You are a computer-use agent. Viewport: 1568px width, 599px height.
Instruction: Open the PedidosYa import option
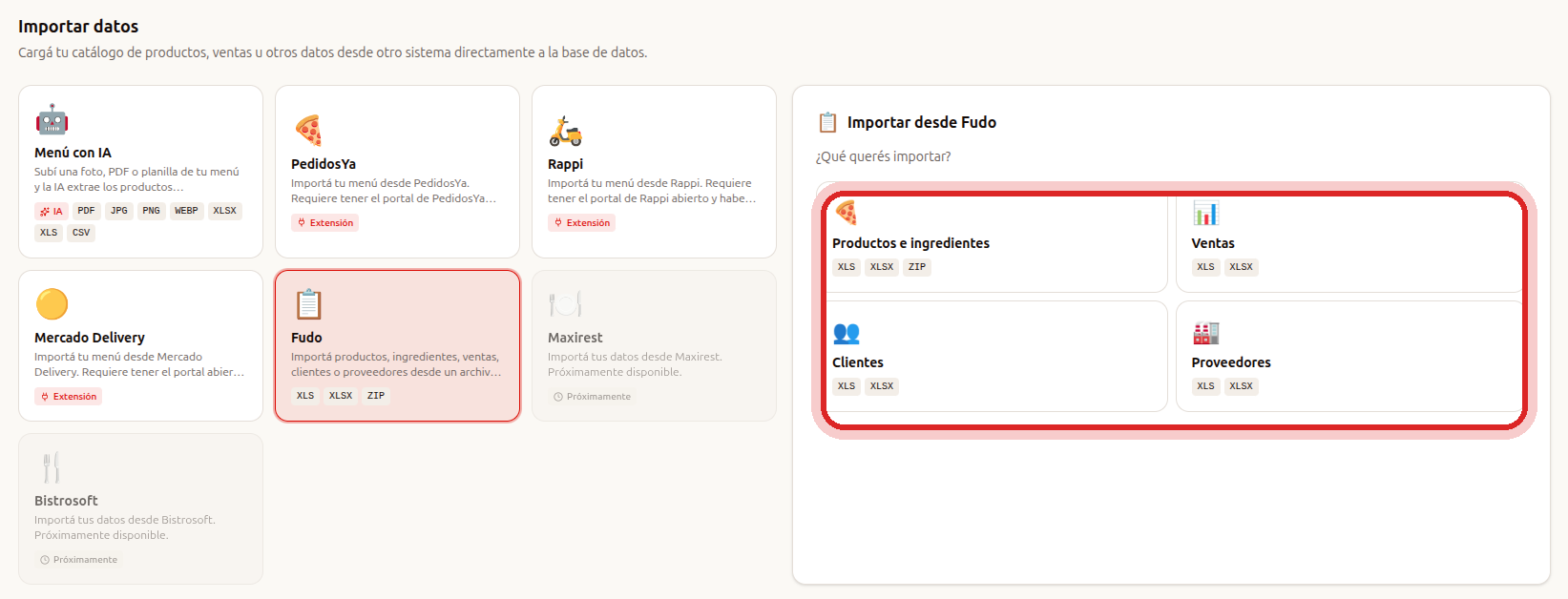pyautogui.click(x=397, y=172)
